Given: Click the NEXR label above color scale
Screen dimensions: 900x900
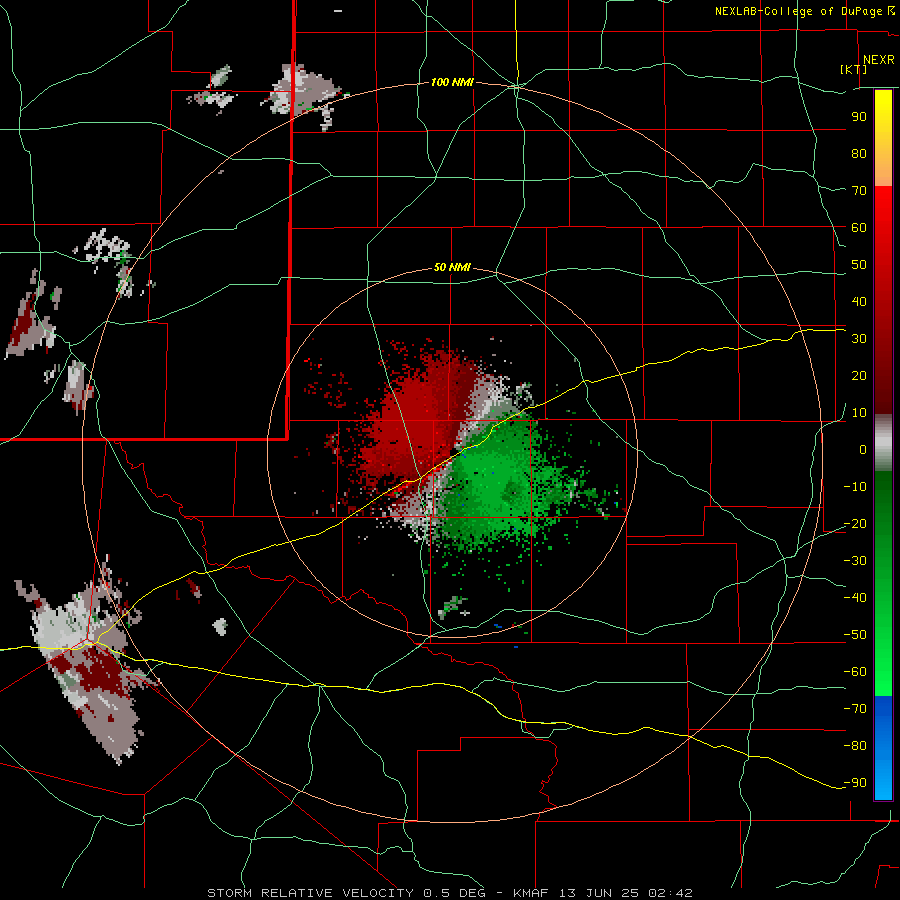Looking at the screenshot, I should click(x=879, y=60).
